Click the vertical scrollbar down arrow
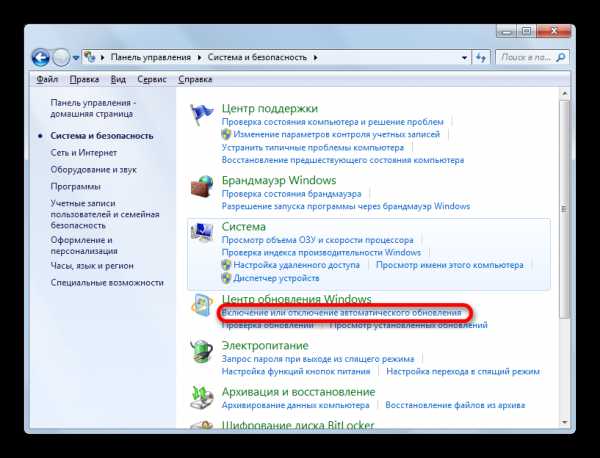 564,422
